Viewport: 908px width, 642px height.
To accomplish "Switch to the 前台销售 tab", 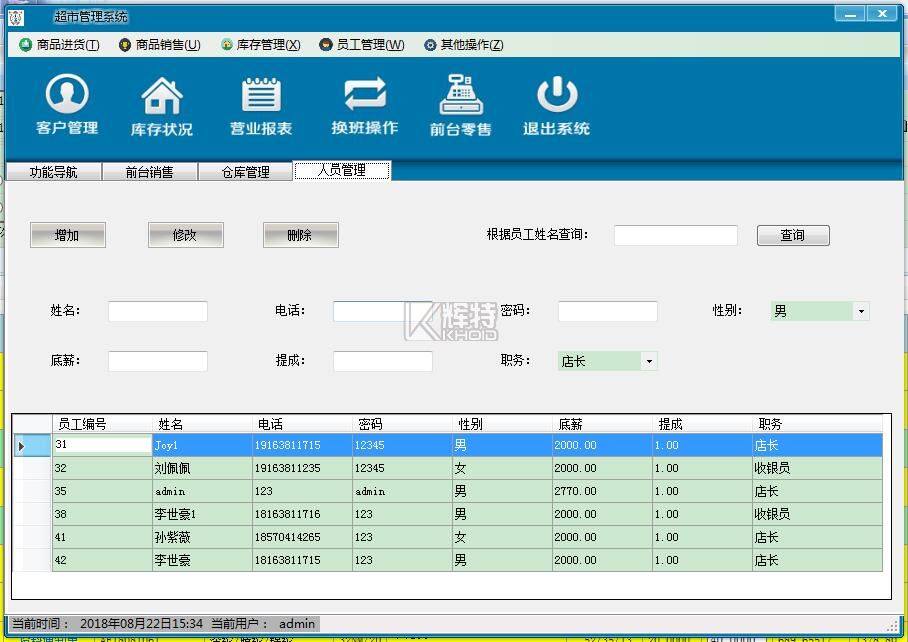I will click(149, 172).
